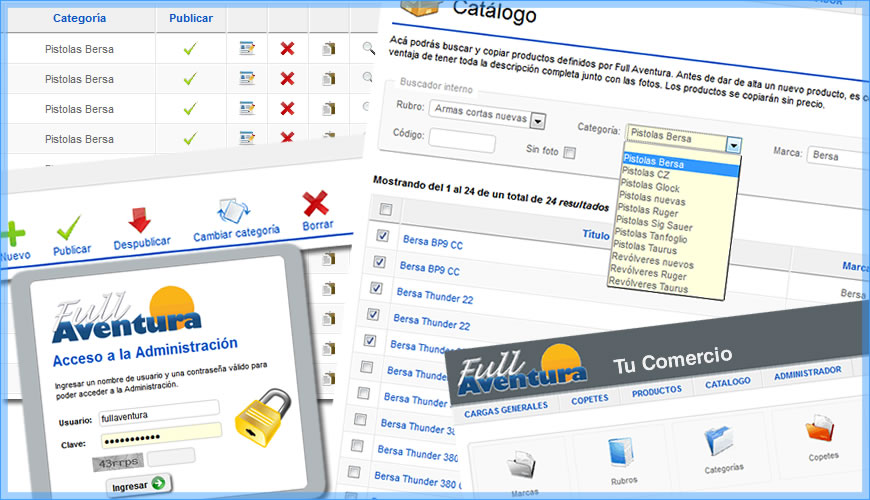Sort by the Publicar column header
870x500 pixels.
point(191,18)
